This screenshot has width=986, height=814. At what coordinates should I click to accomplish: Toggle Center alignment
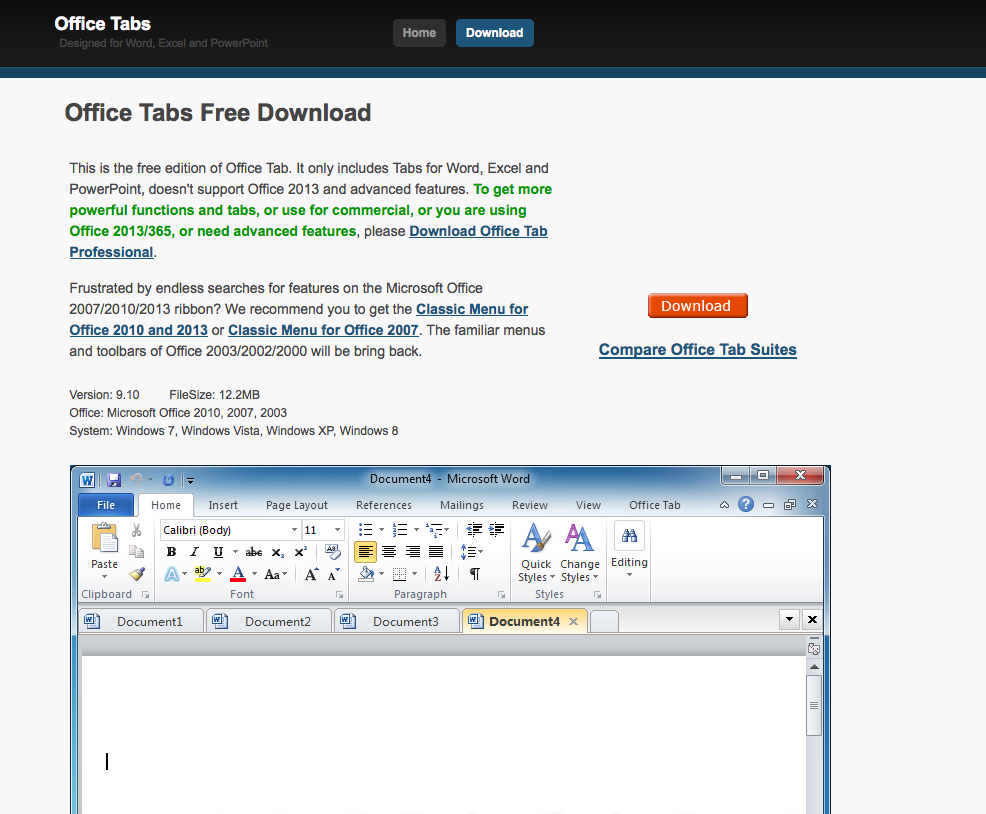tap(389, 552)
